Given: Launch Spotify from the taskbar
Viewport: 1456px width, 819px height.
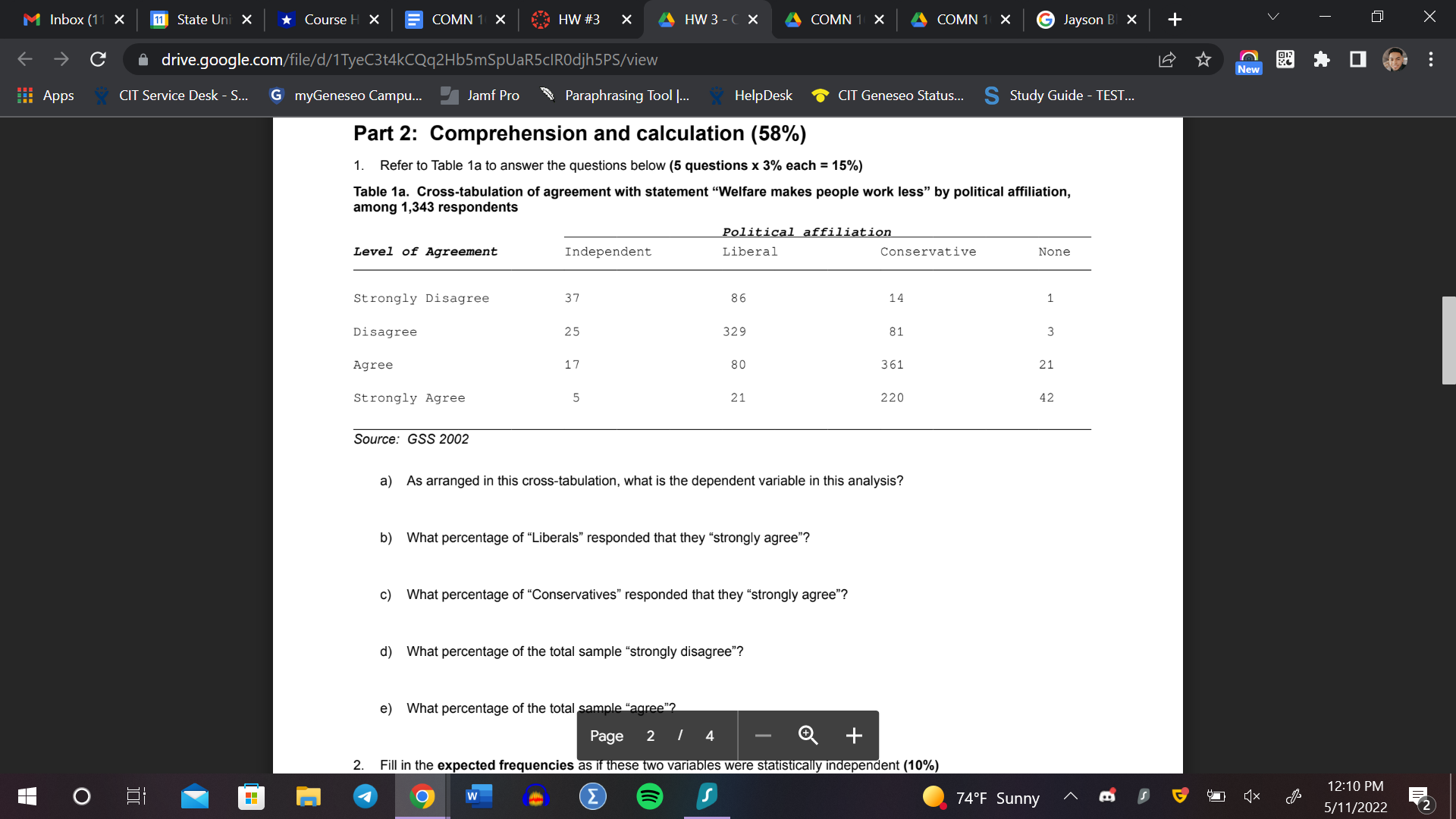Looking at the screenshot, I should pyautogui.click(x=649, y=796).
